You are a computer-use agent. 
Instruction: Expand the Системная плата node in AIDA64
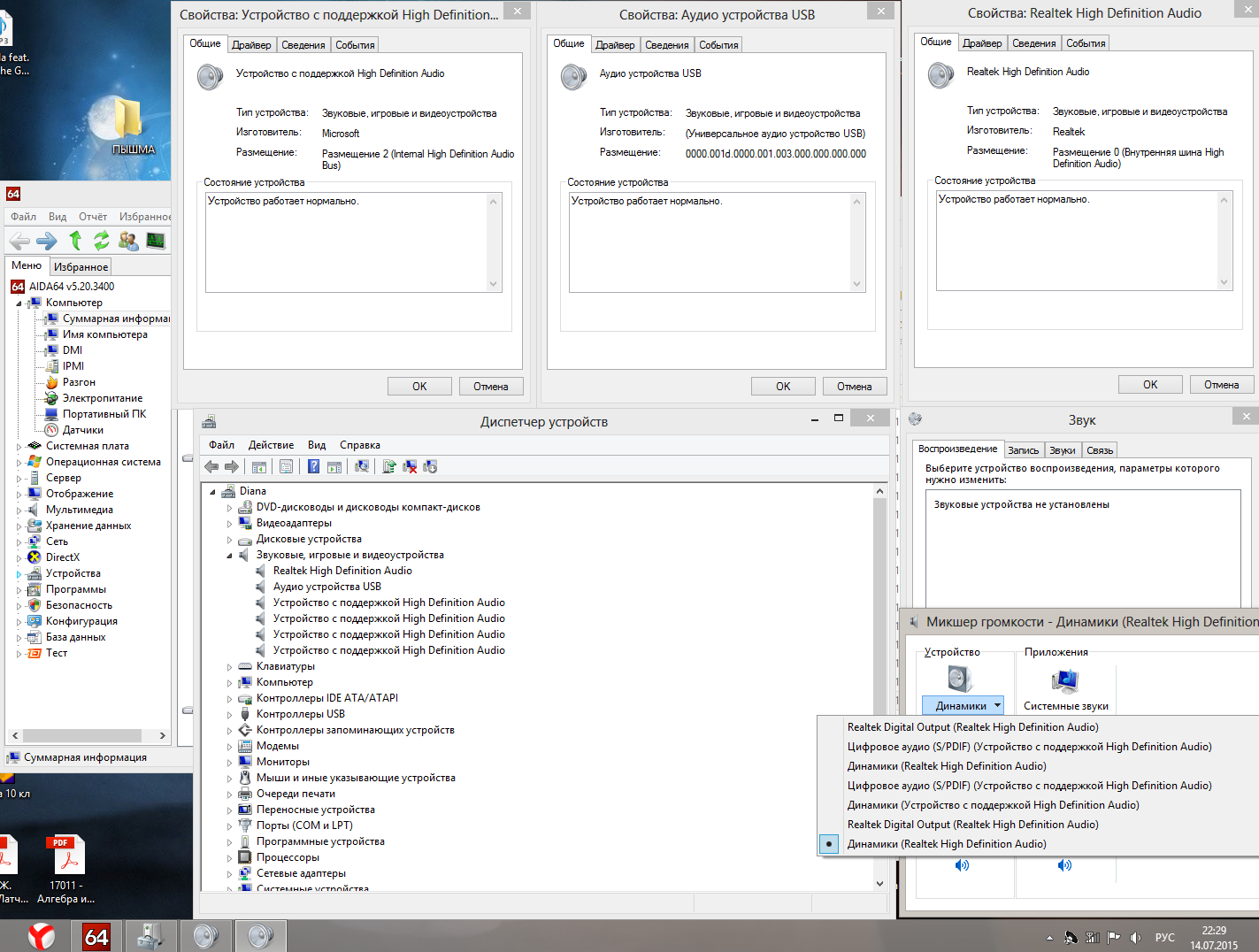click(x=19, y=446)
